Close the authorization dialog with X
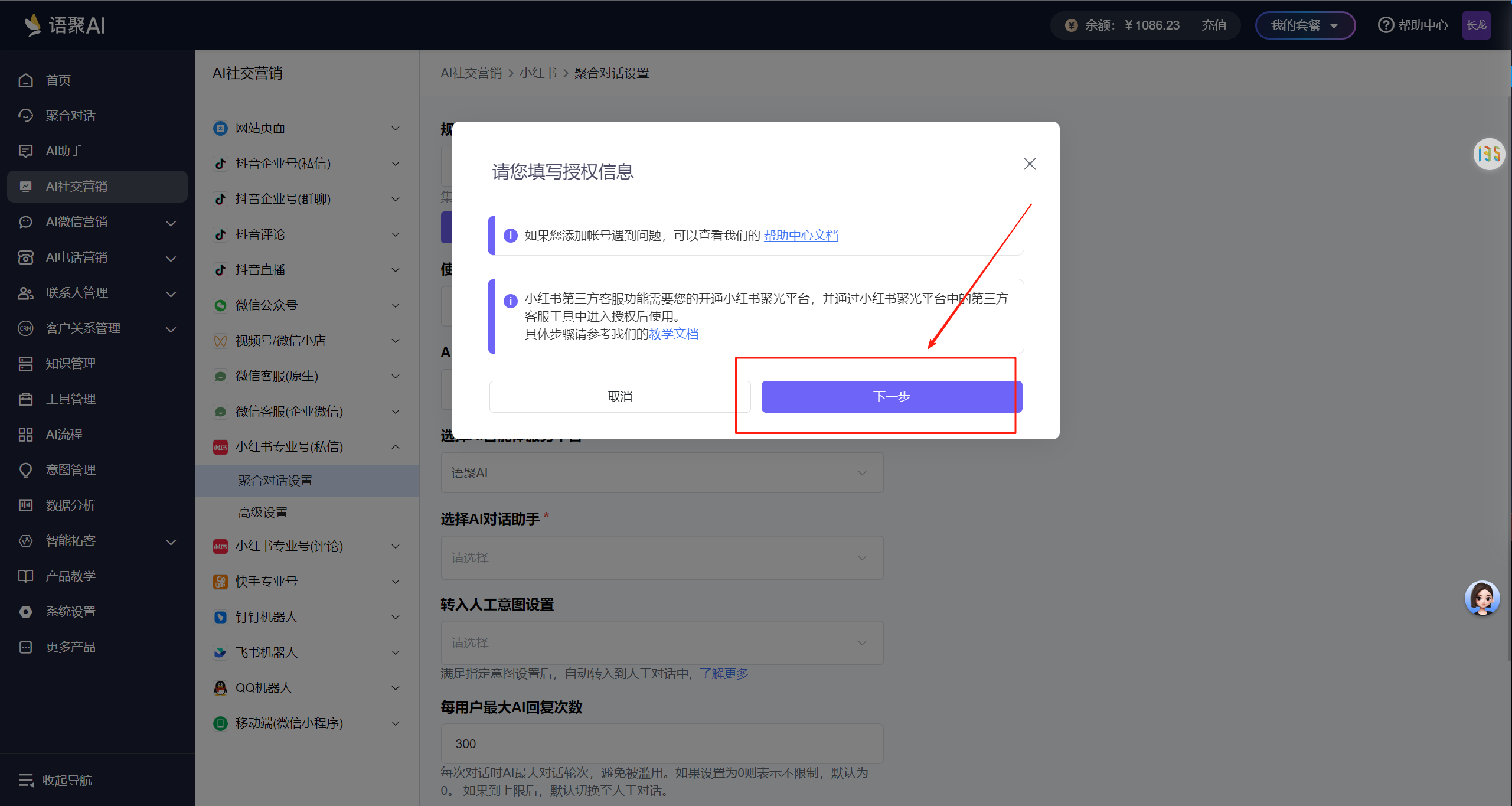 1030,164
